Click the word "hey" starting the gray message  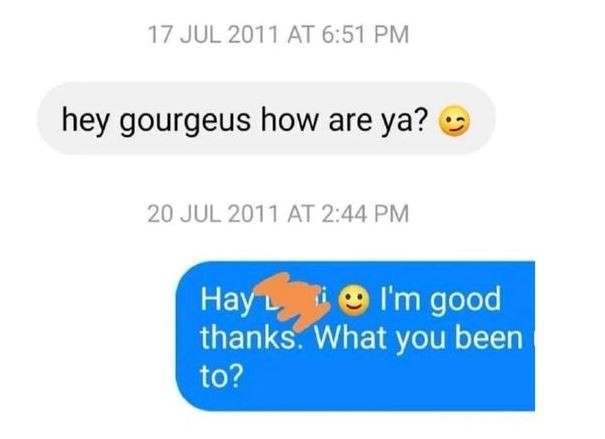coord(84,120)
